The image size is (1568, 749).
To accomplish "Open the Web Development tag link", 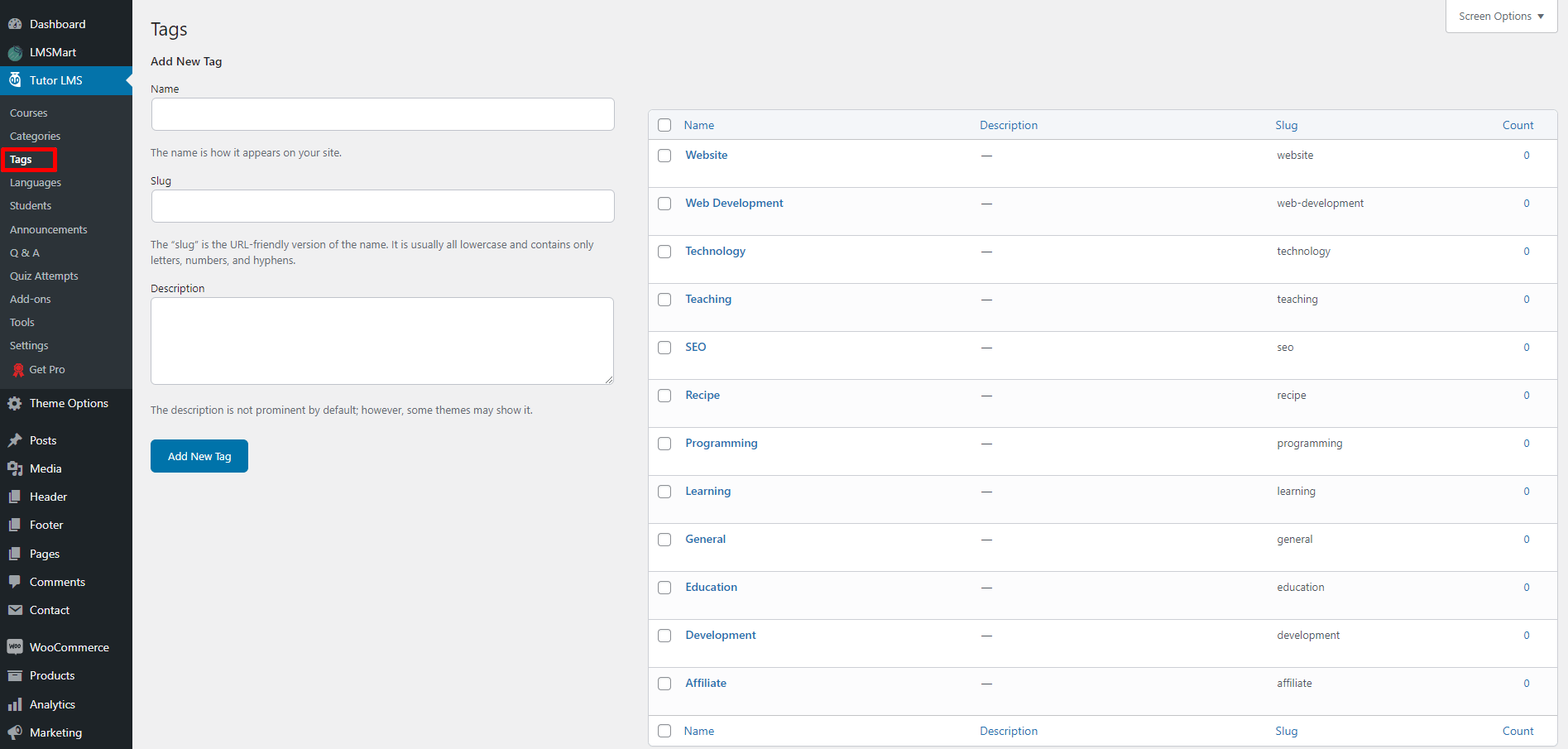I will tap(734, 203).
